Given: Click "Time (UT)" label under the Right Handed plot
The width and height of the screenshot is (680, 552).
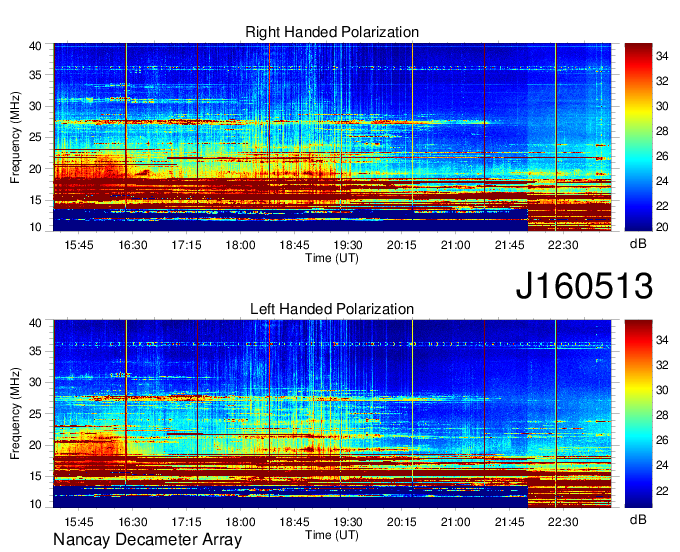Looking at the screenshot, I should tap(332, 258).
